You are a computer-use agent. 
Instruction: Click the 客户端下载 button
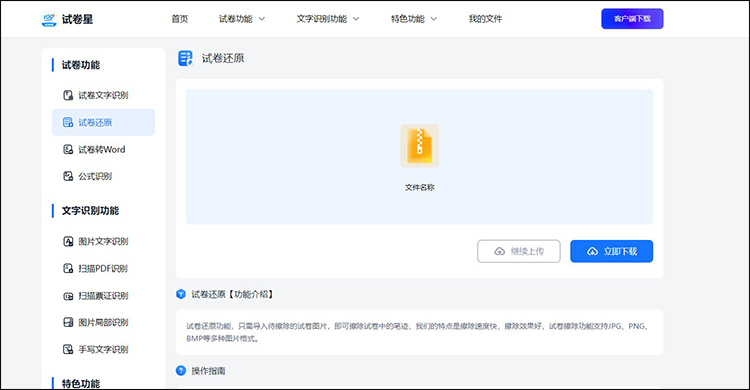632,19
